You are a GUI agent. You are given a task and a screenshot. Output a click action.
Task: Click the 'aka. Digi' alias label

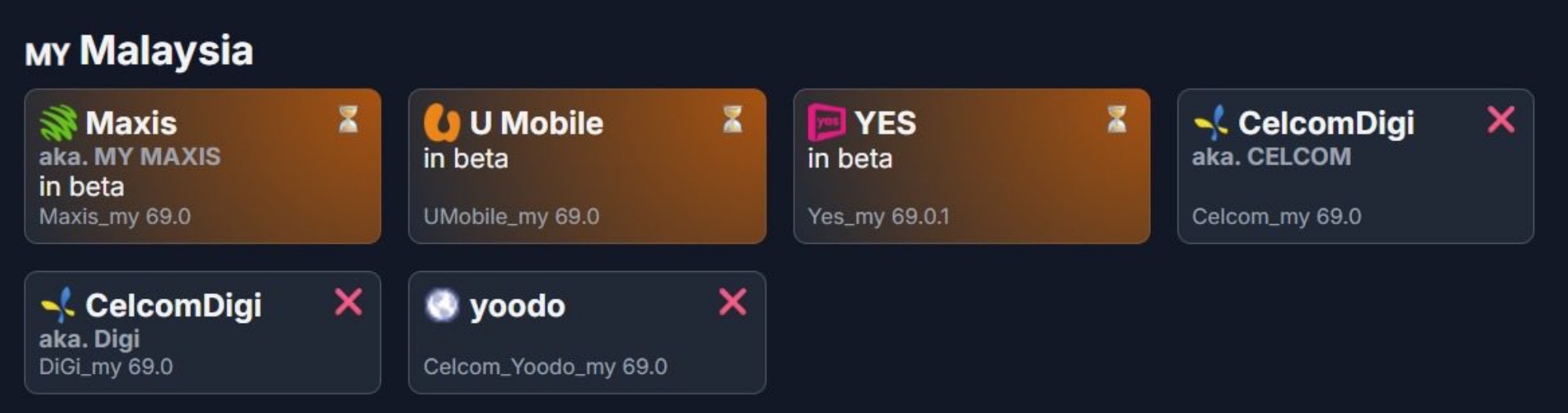click(89, 339)
